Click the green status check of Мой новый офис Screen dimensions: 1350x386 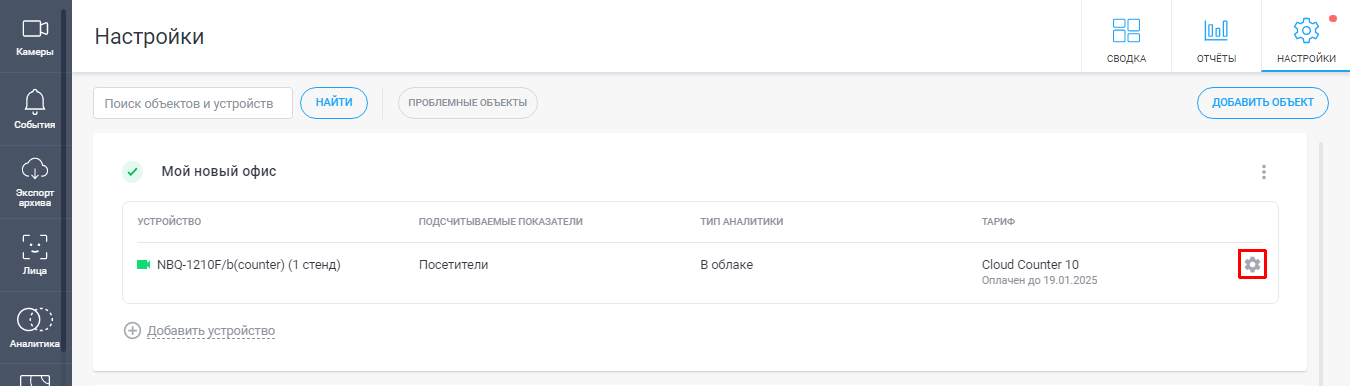tap(133, 172)
